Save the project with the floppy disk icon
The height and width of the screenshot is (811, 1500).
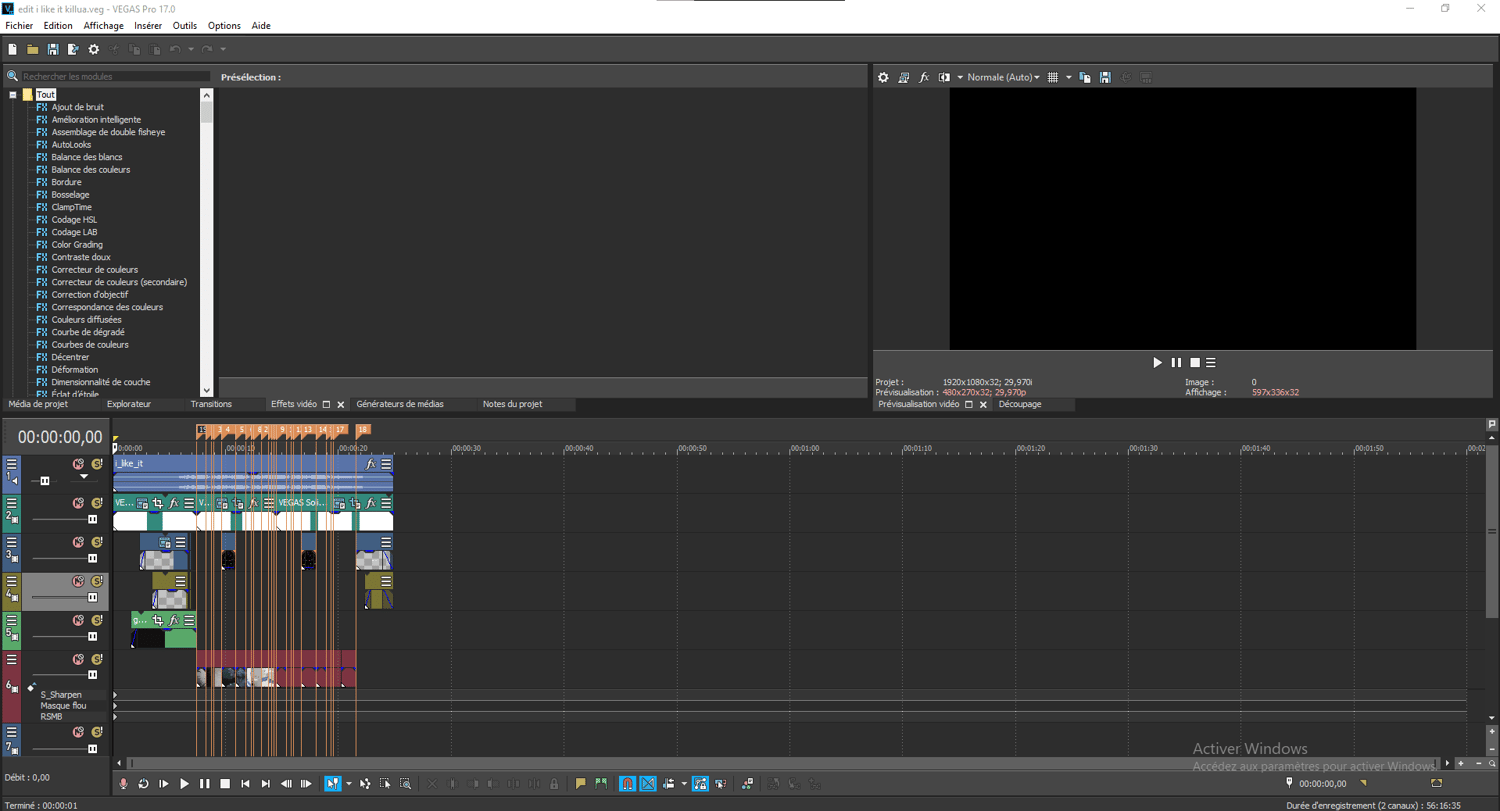[x=53, y=49]
